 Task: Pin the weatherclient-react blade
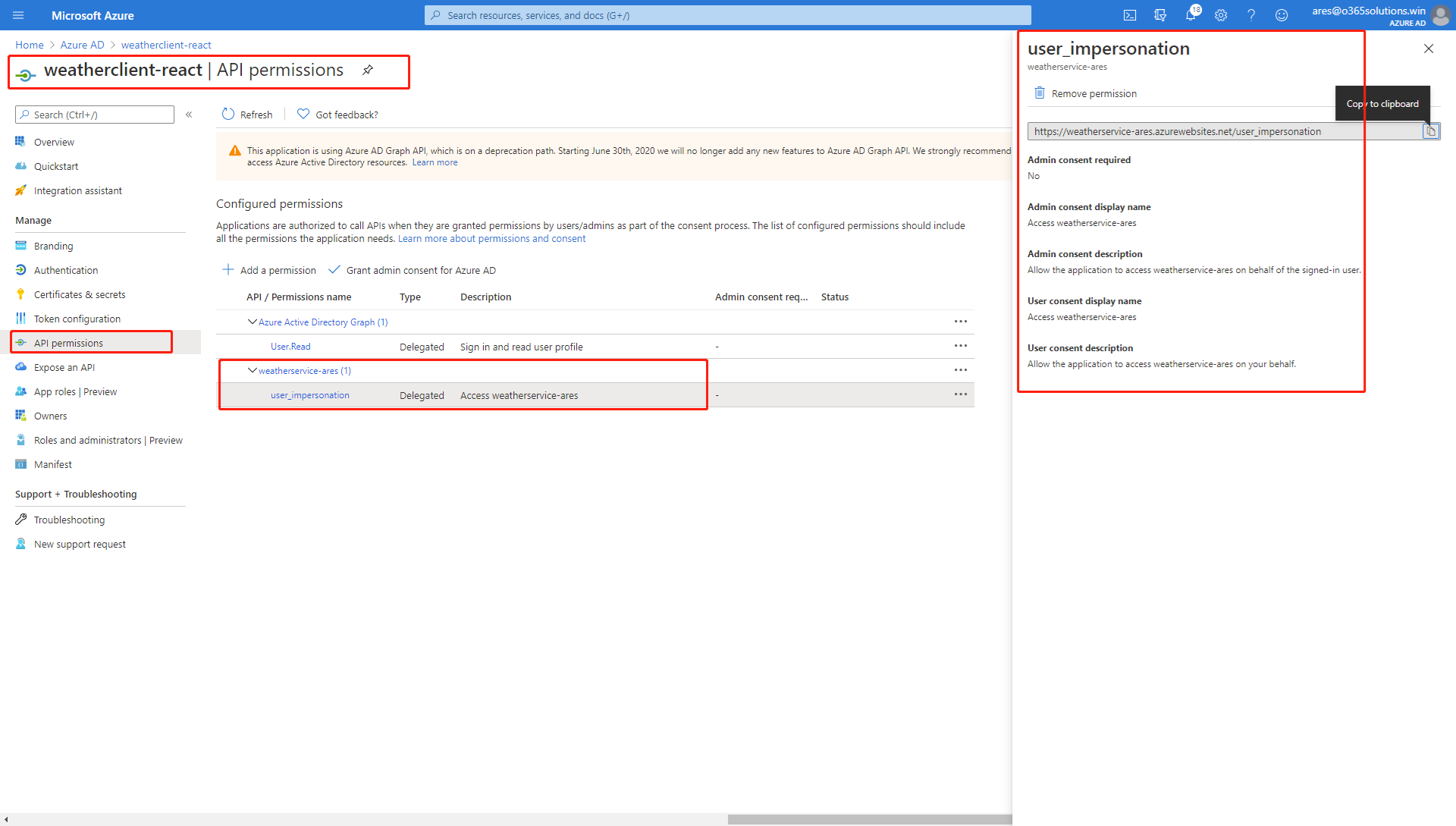pyautogui.click(x=368, y=70)
